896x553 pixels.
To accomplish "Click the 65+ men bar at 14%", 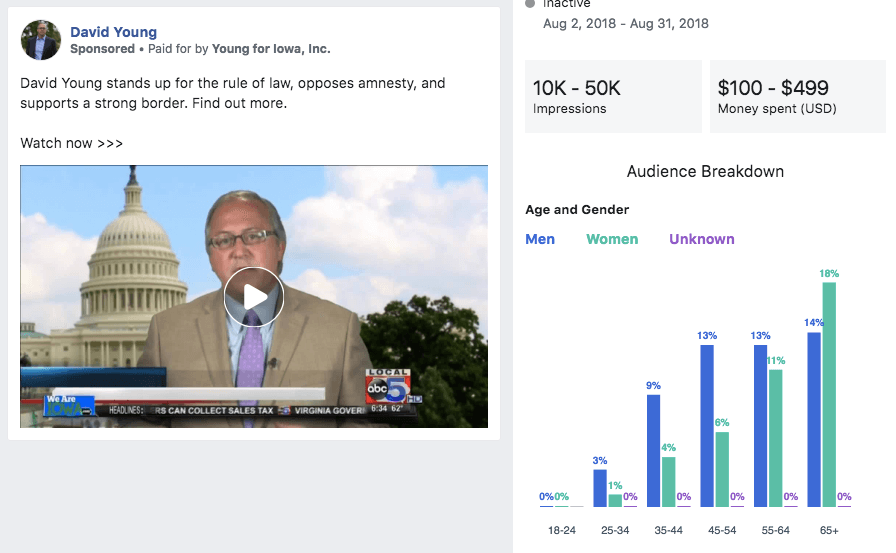I will point(813,420).
